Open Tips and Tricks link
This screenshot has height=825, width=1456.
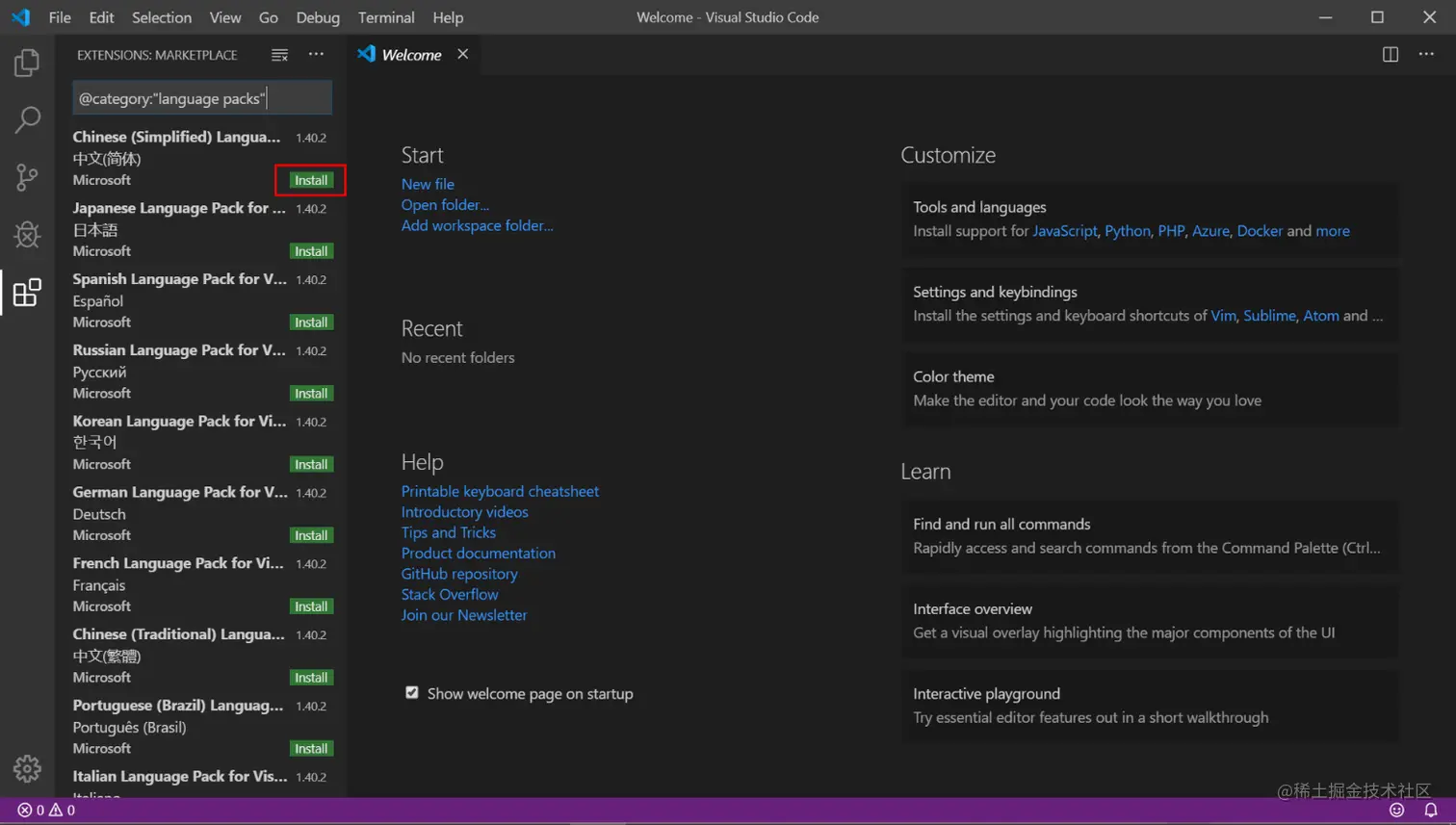(448, 532)
